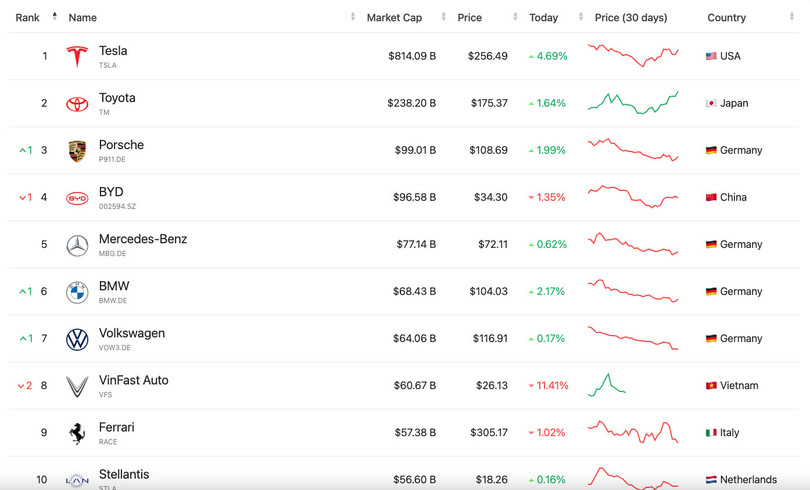Click the Volkswagen logo icon
Viewport: 810px width, 490px height.
77,339
